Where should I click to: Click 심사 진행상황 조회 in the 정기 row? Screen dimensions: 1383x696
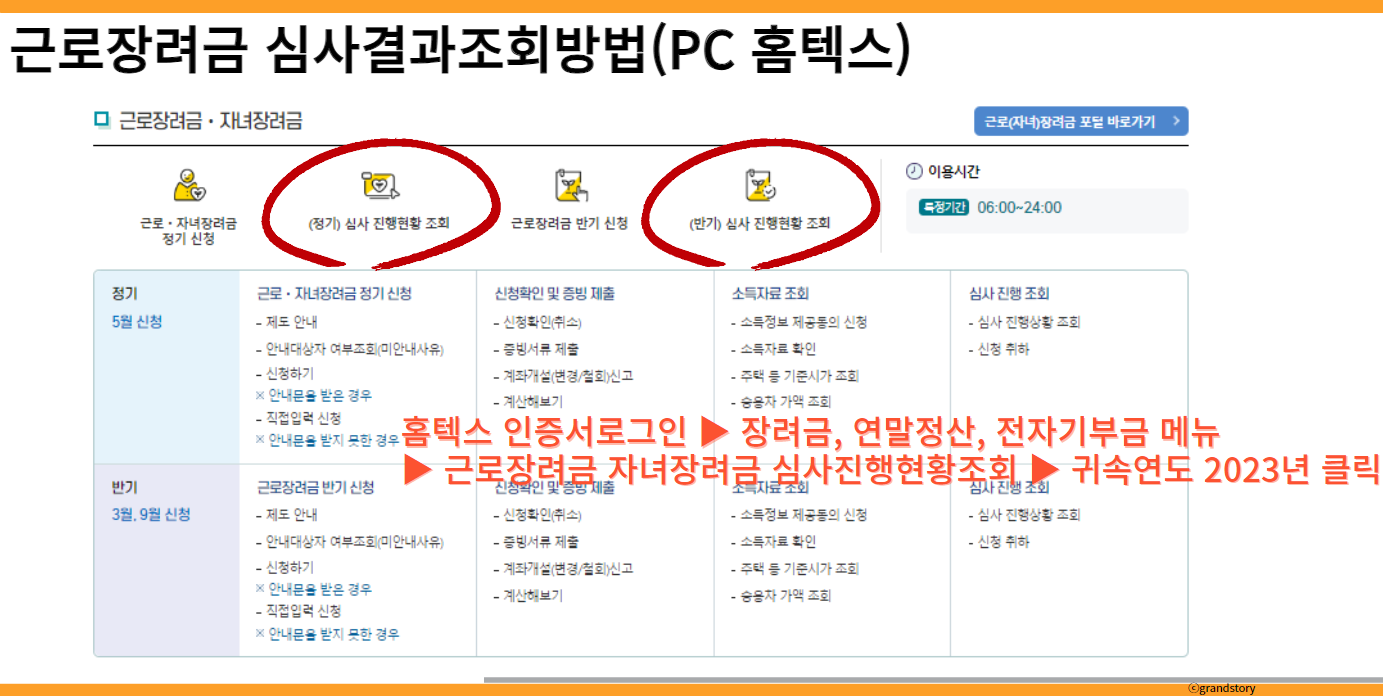1024,322
